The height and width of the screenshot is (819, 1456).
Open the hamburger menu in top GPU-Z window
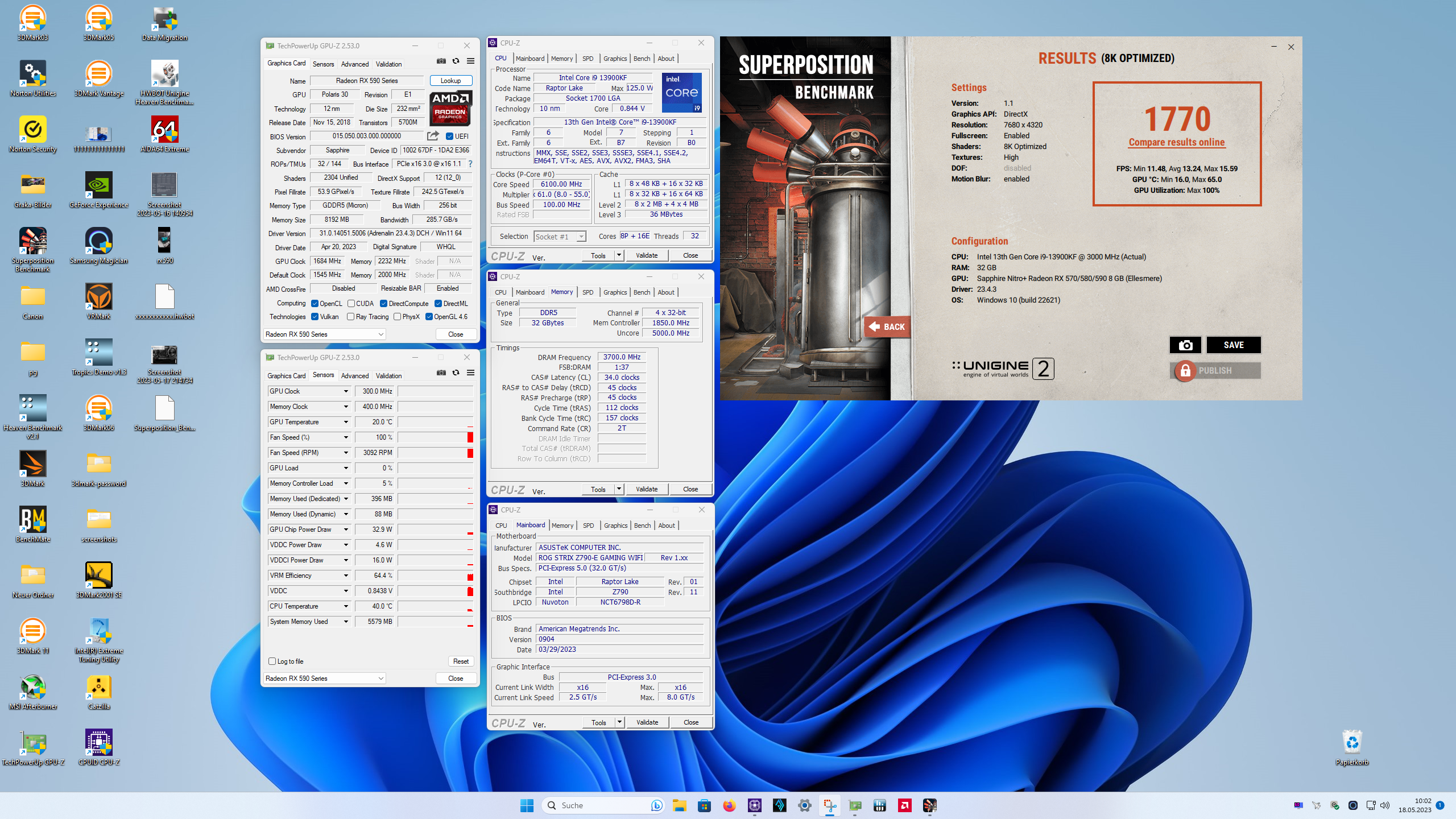(470, 61)
